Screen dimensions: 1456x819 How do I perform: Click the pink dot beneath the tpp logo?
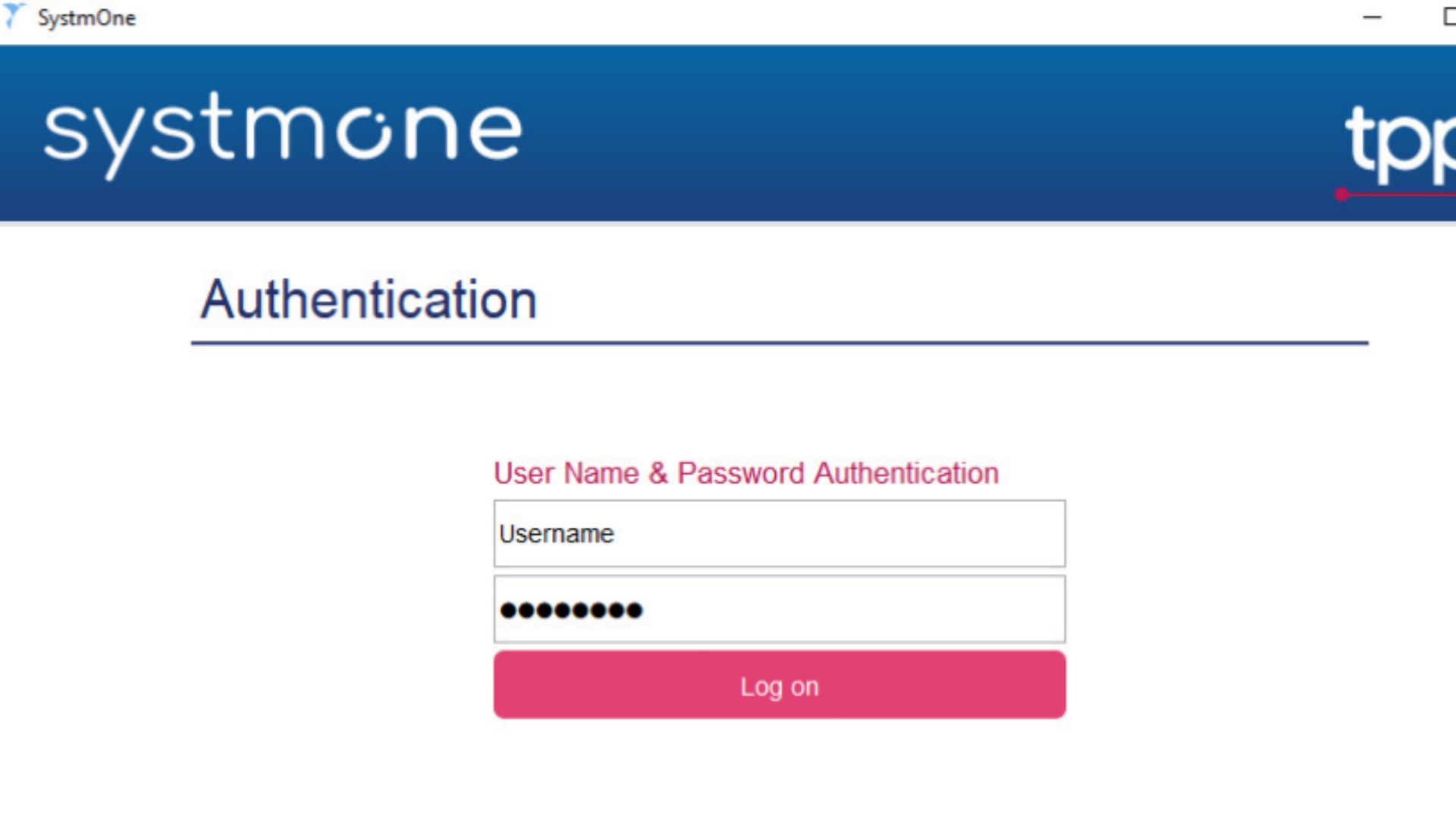pyautogui.click(x=1341, y=194)
